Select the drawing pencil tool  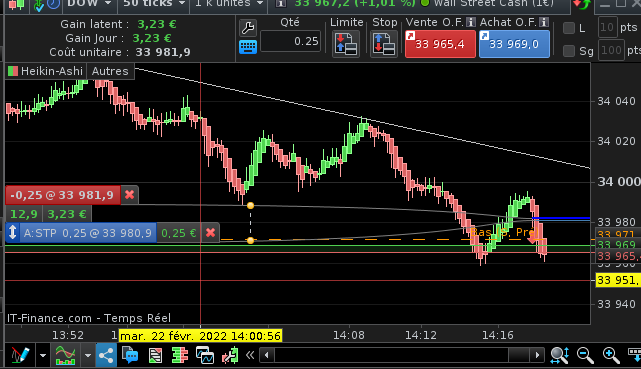coord(20,355)
